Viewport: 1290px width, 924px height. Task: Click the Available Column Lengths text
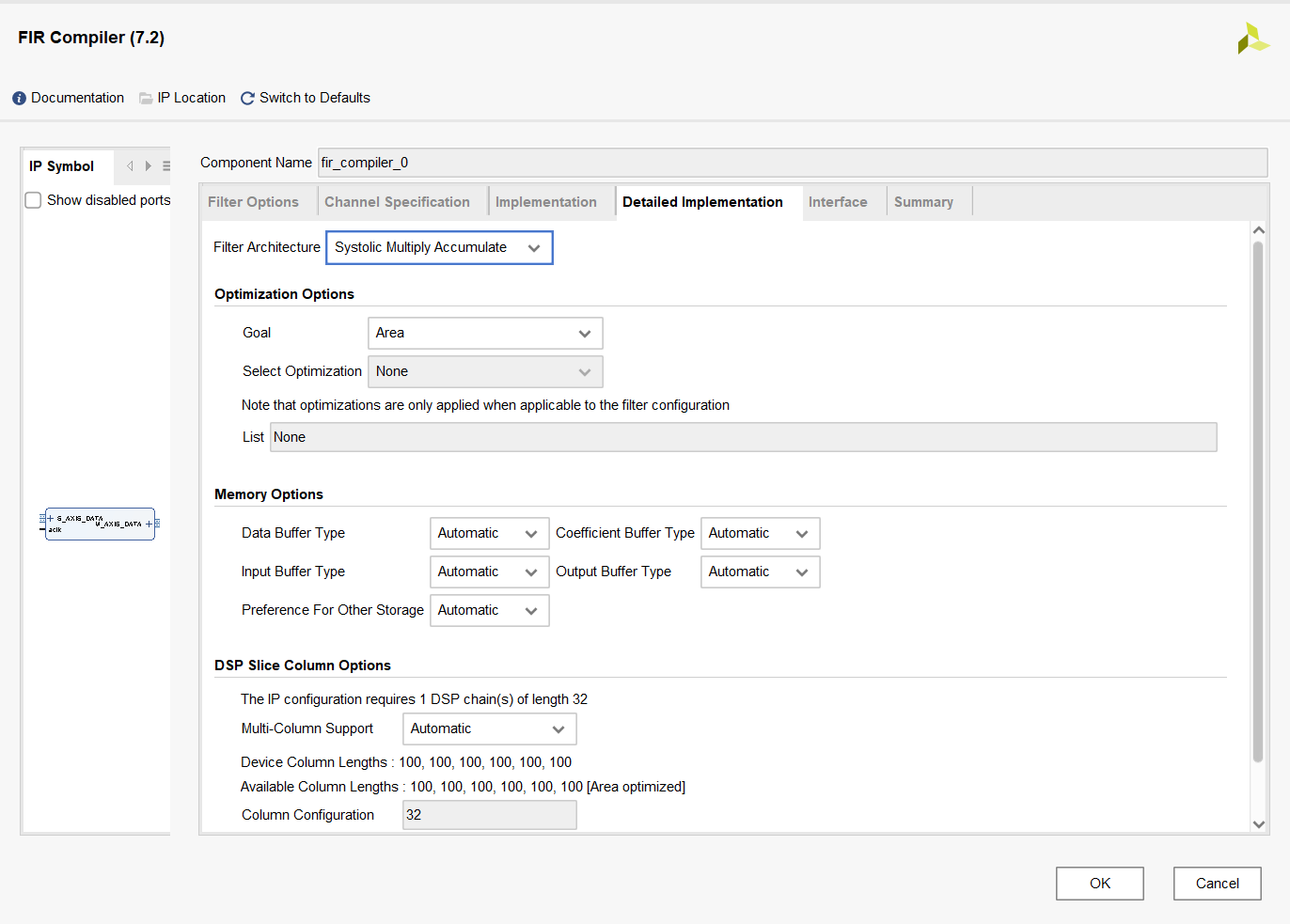click(463, 787)
